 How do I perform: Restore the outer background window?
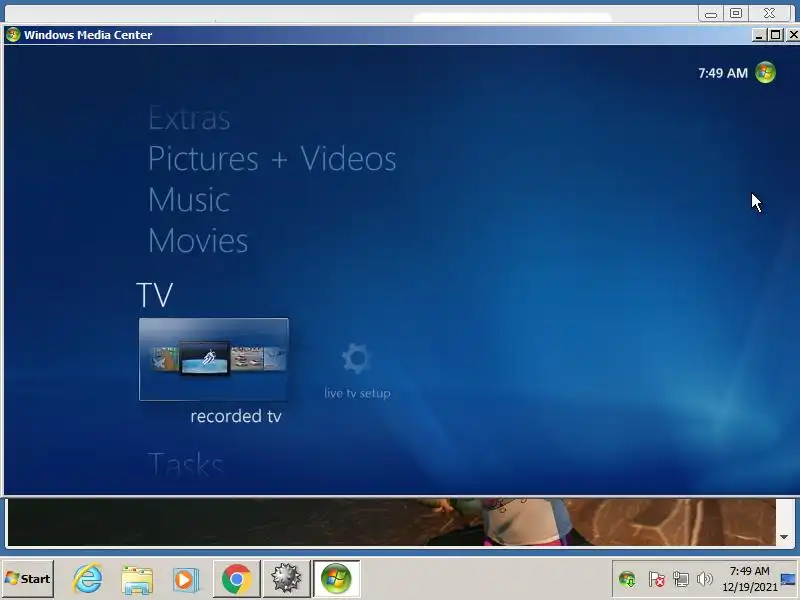[x=736, y=13]
